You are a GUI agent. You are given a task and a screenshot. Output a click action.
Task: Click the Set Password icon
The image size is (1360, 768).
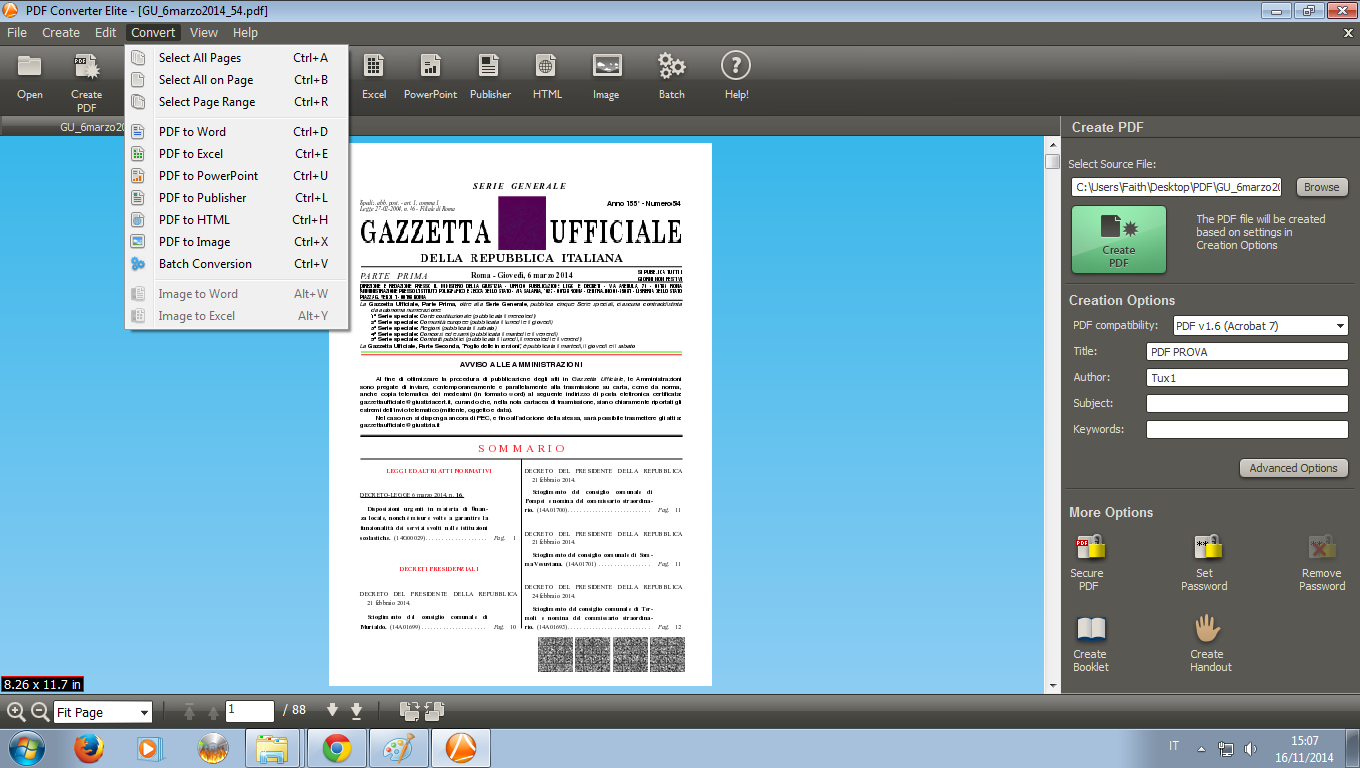click(x=1205, y=561)
